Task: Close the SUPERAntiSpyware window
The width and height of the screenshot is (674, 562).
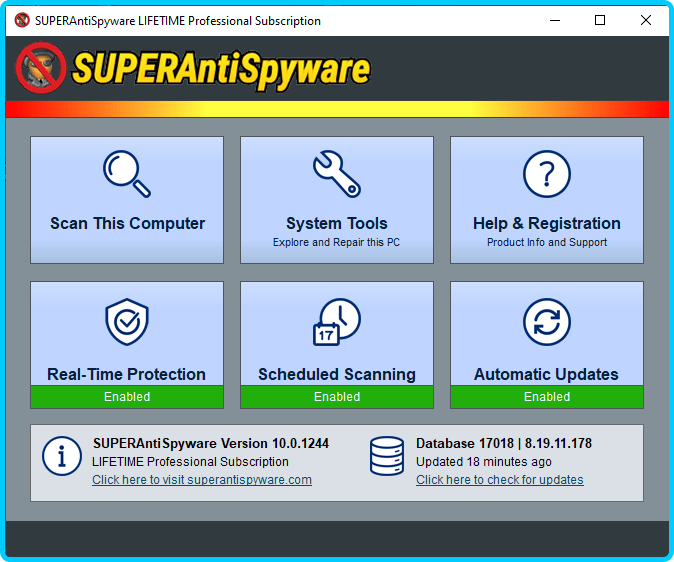Action: [x=646, y=20]
